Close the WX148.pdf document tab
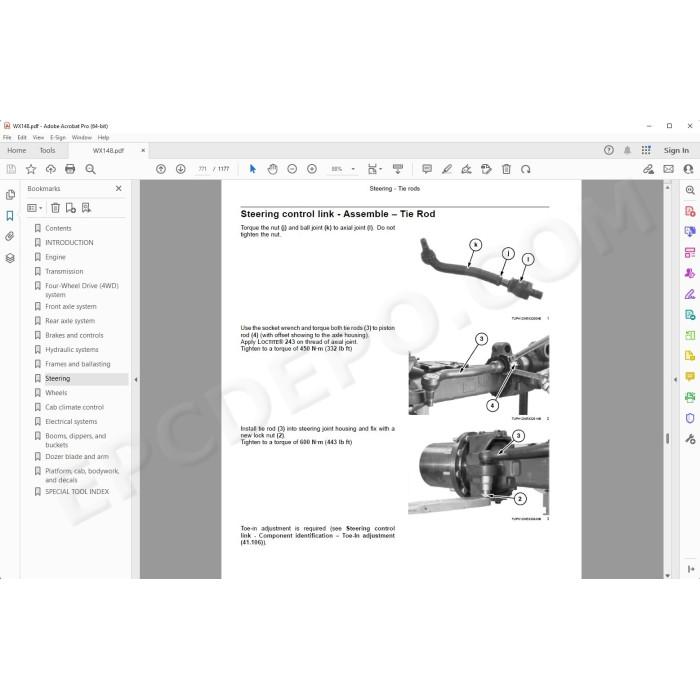This screenshot has height=700, width=700. [143, 150]
